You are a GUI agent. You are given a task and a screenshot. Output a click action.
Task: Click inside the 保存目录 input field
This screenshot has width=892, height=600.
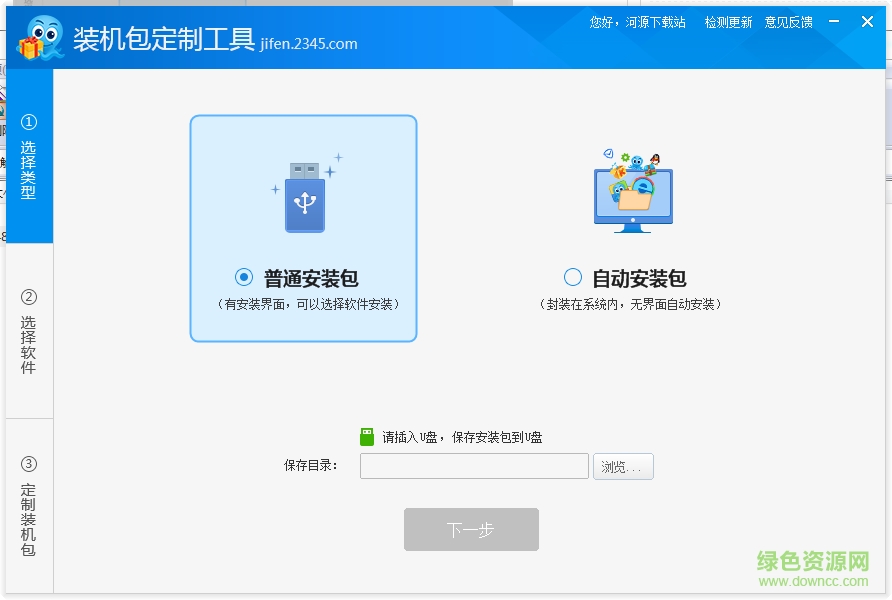tap(474, 466)
